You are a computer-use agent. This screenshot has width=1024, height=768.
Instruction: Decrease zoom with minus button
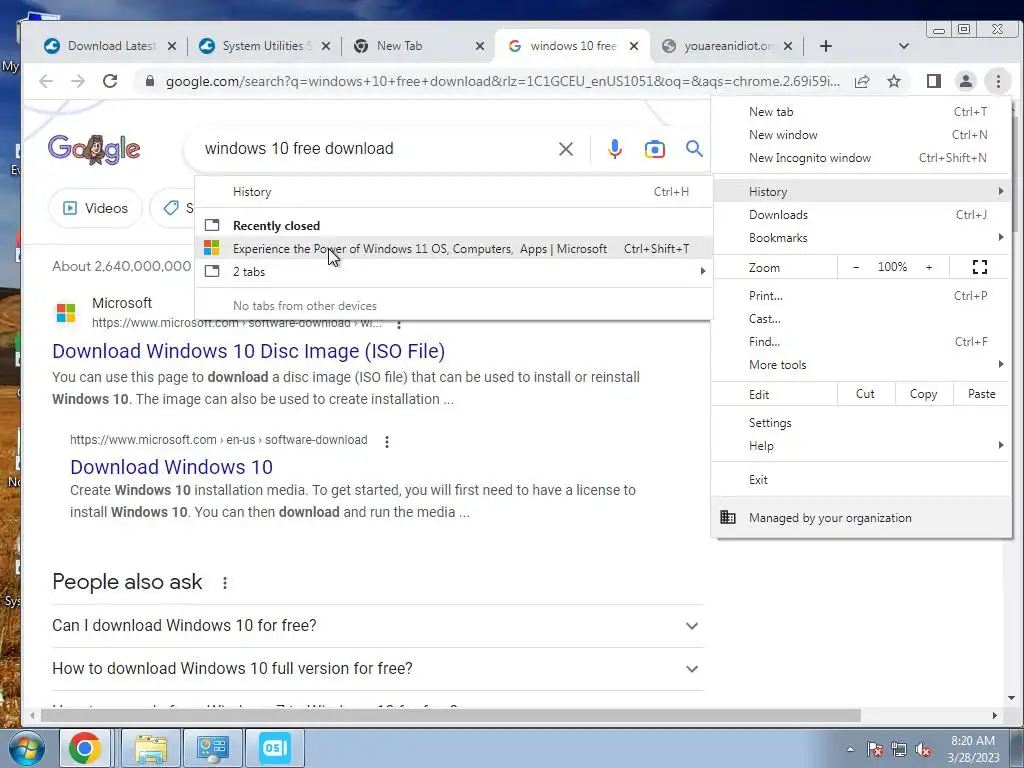[x=856, y=267]
